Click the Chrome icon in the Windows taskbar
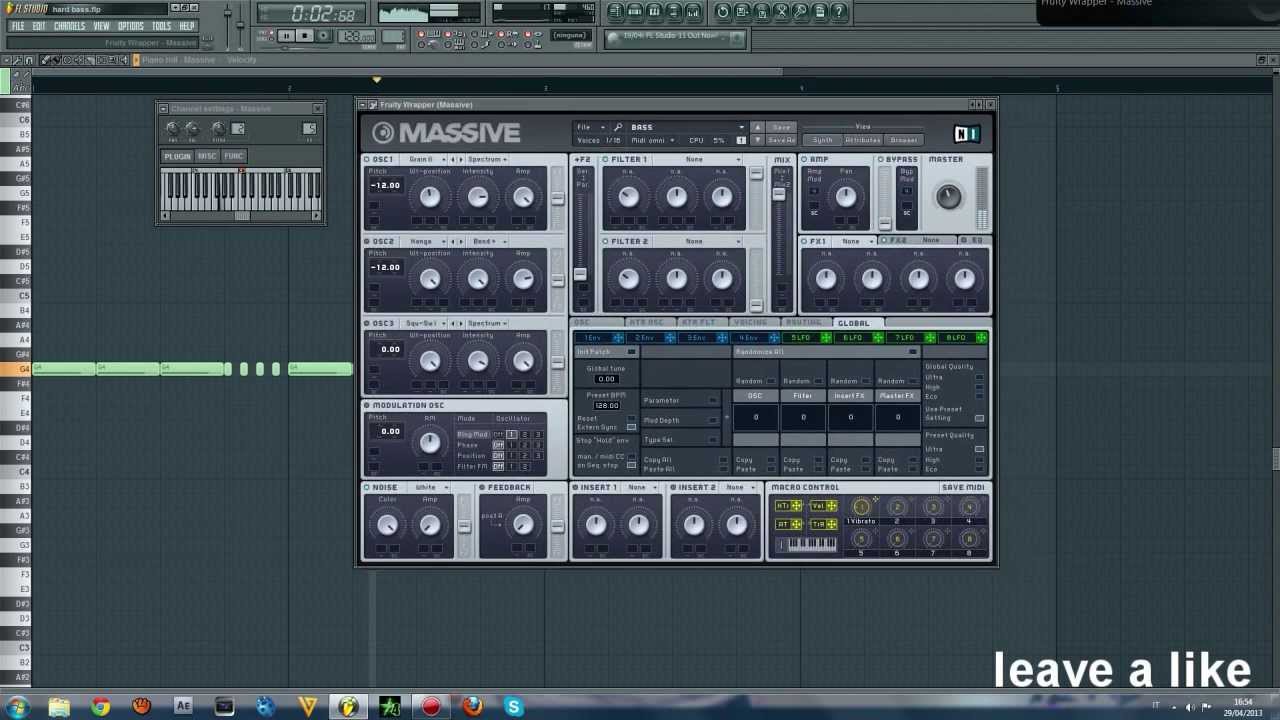The width and height of the screenshot is (1280, 720). (100, 706)
